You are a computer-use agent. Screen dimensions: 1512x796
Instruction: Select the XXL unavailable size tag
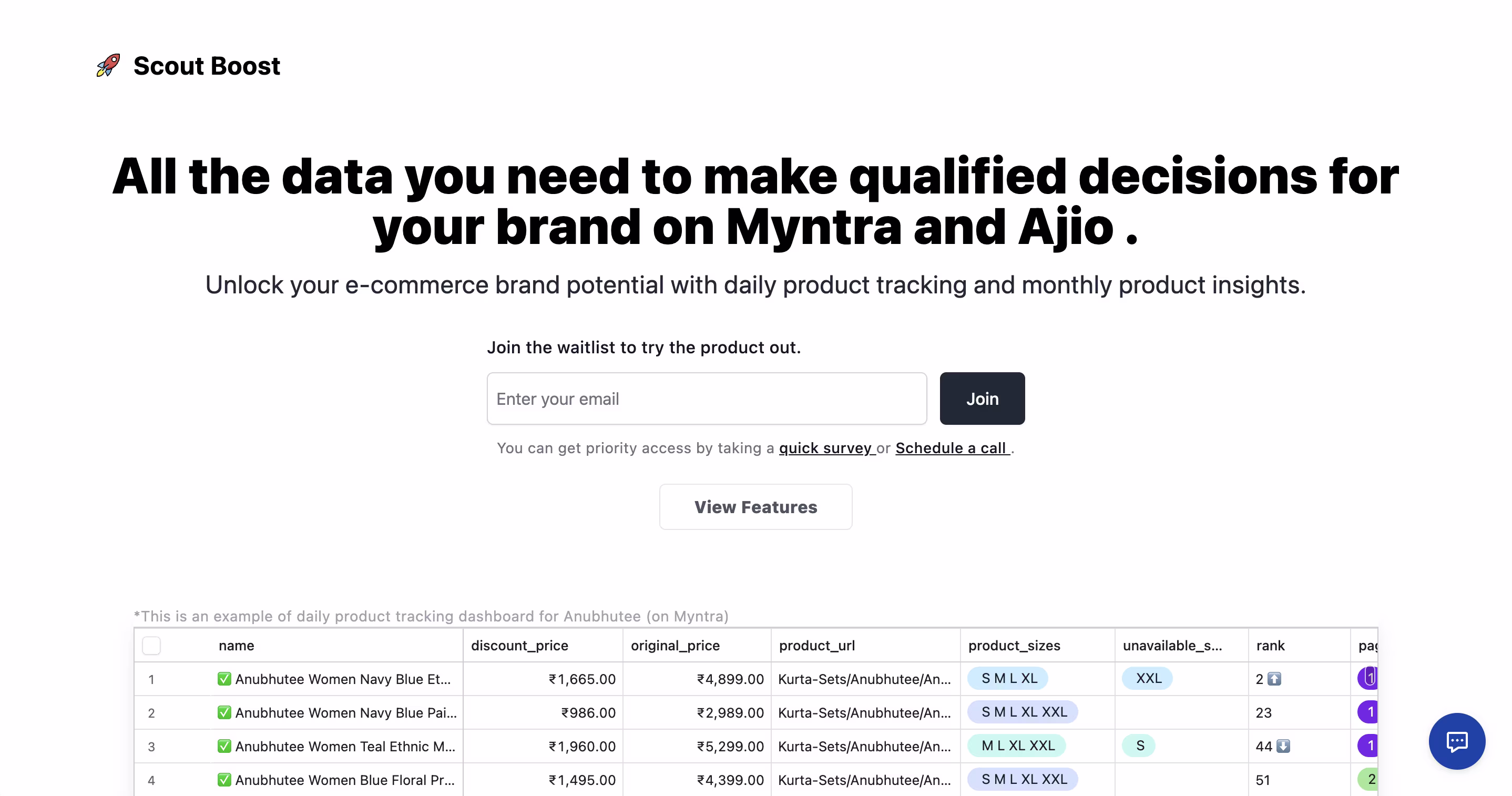coord(1148,679)
